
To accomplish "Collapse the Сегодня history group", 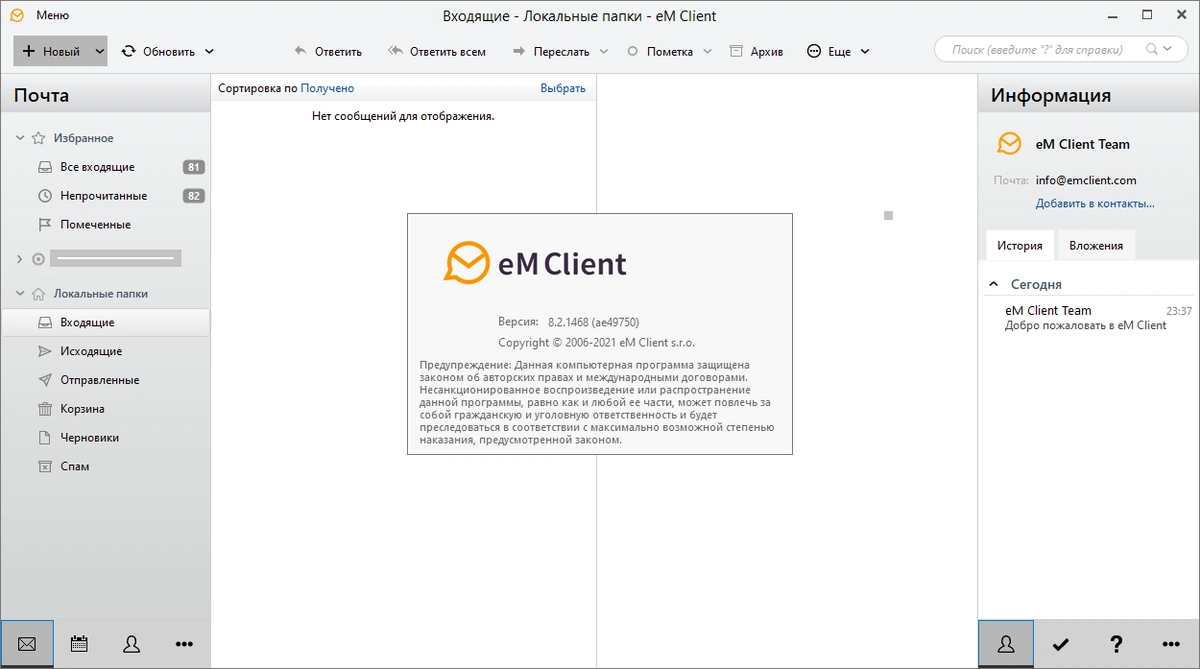I will point(994,285).
